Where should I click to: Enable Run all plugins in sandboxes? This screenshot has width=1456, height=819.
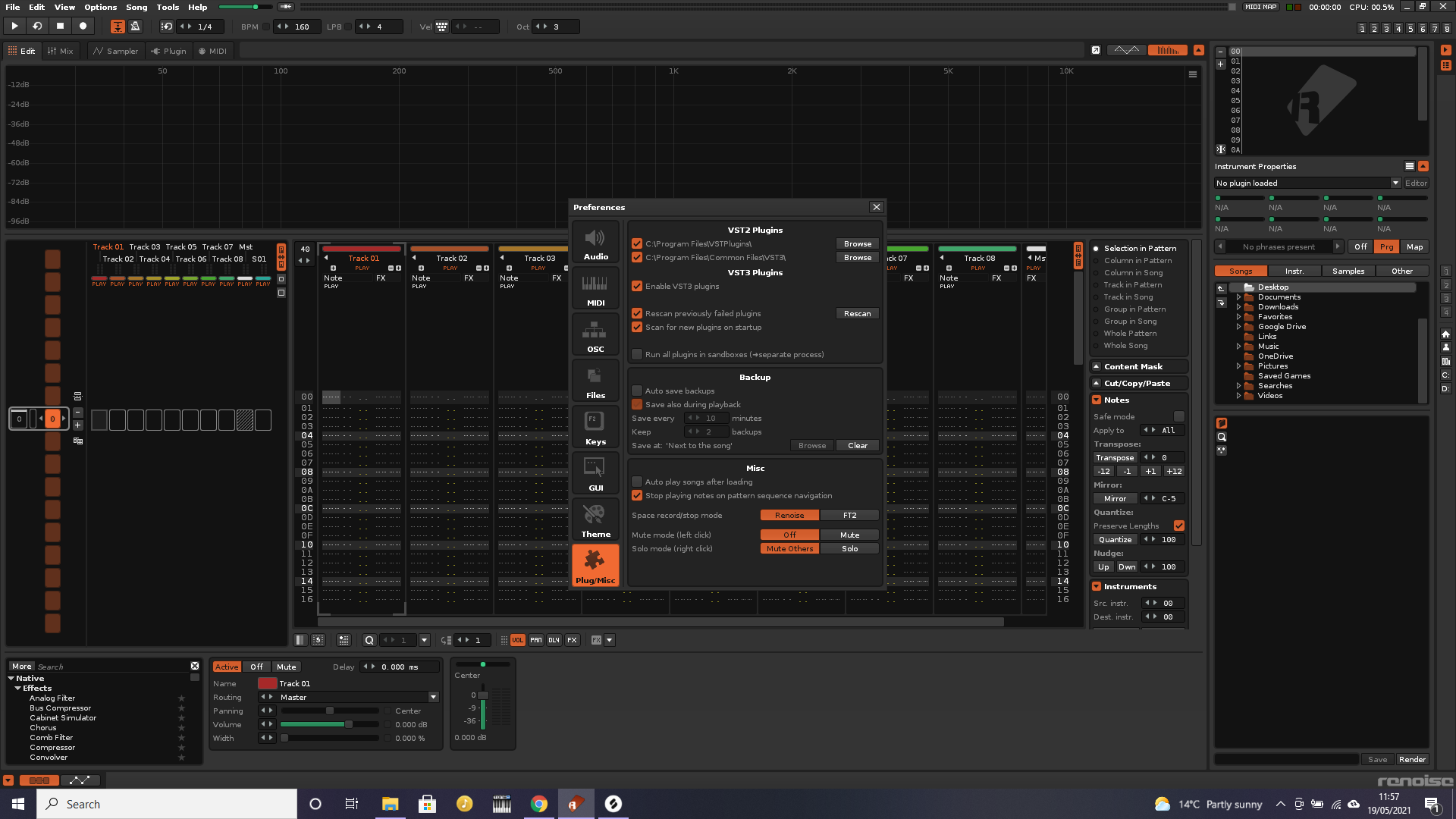pos(637,355)
